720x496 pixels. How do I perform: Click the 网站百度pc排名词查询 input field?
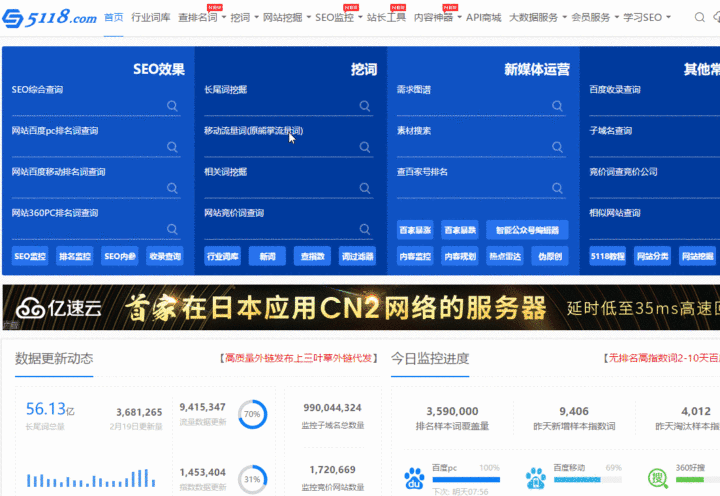pyautogui.click(x=88, y=146)
